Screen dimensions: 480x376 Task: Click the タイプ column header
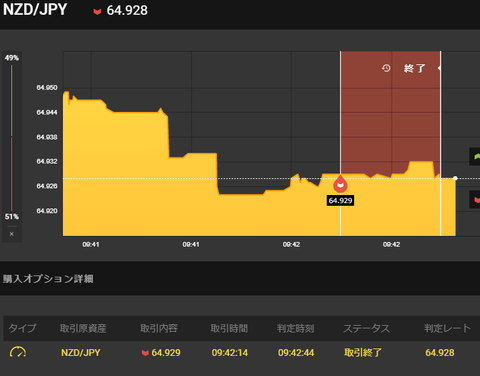pos(22,328)
